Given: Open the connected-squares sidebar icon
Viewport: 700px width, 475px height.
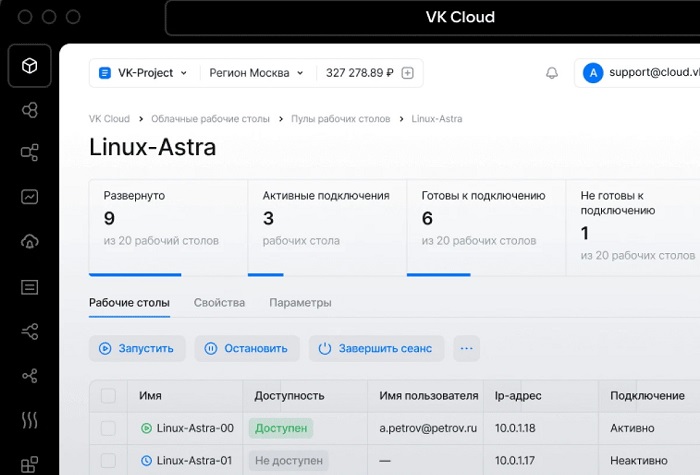Looking at the screenshot, I should 29,153.
